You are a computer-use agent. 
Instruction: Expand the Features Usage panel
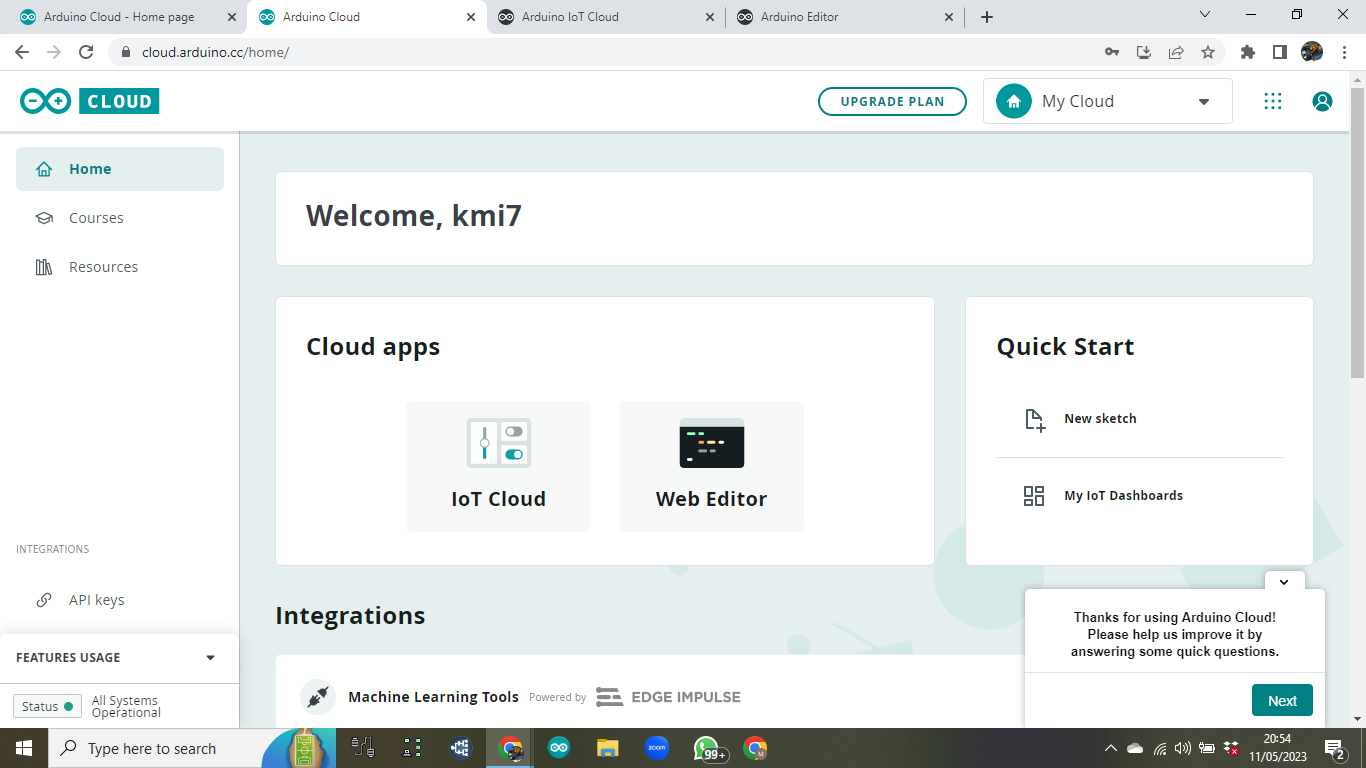210,658
